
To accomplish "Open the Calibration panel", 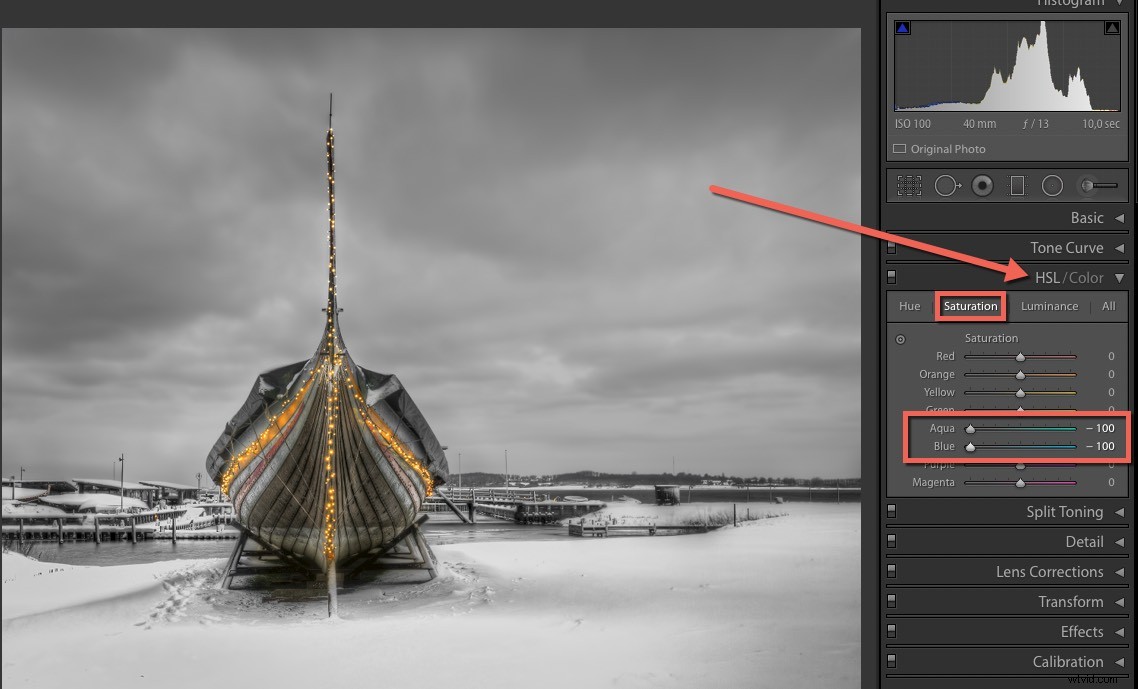I will point(1066,661).
